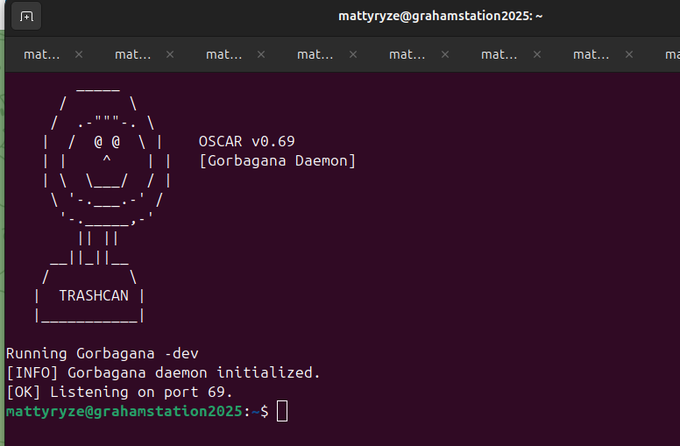680x446 pixels.
Task: Click the terminal cursor block after the prompt
Action: click(x=282, y=411)
